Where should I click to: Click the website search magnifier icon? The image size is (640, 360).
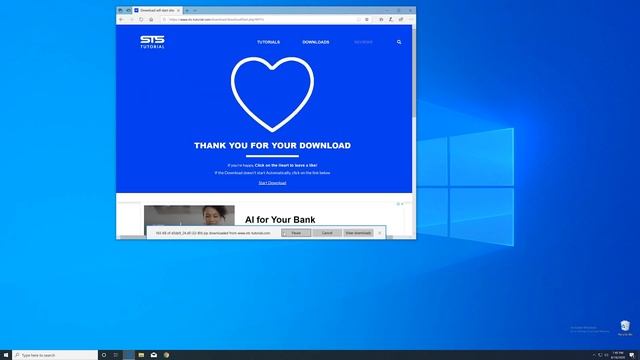point(399,42)
